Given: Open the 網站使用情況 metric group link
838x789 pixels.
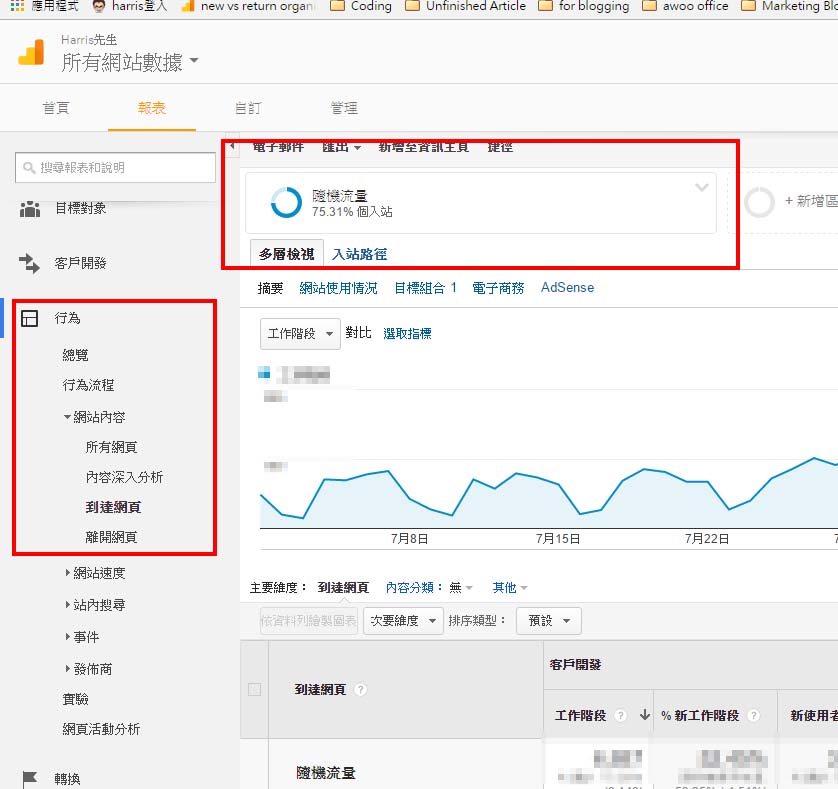Looking at the screenshot, I should (338, 288).
